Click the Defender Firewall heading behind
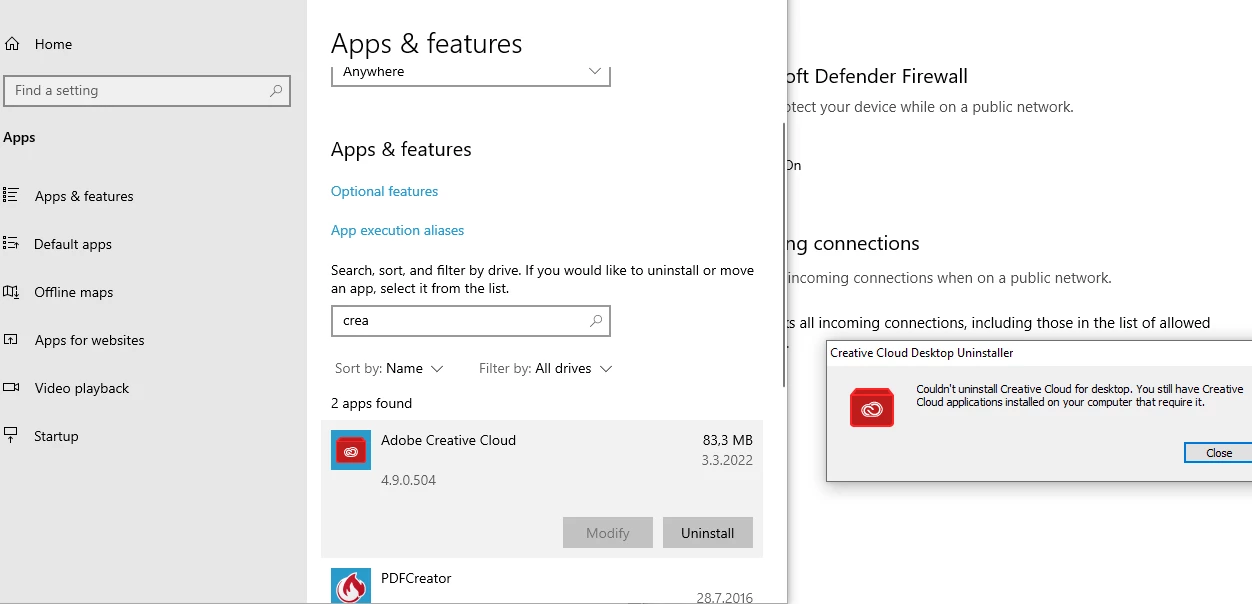Screen dimensions: 1252x604 (x=878, y=76)
